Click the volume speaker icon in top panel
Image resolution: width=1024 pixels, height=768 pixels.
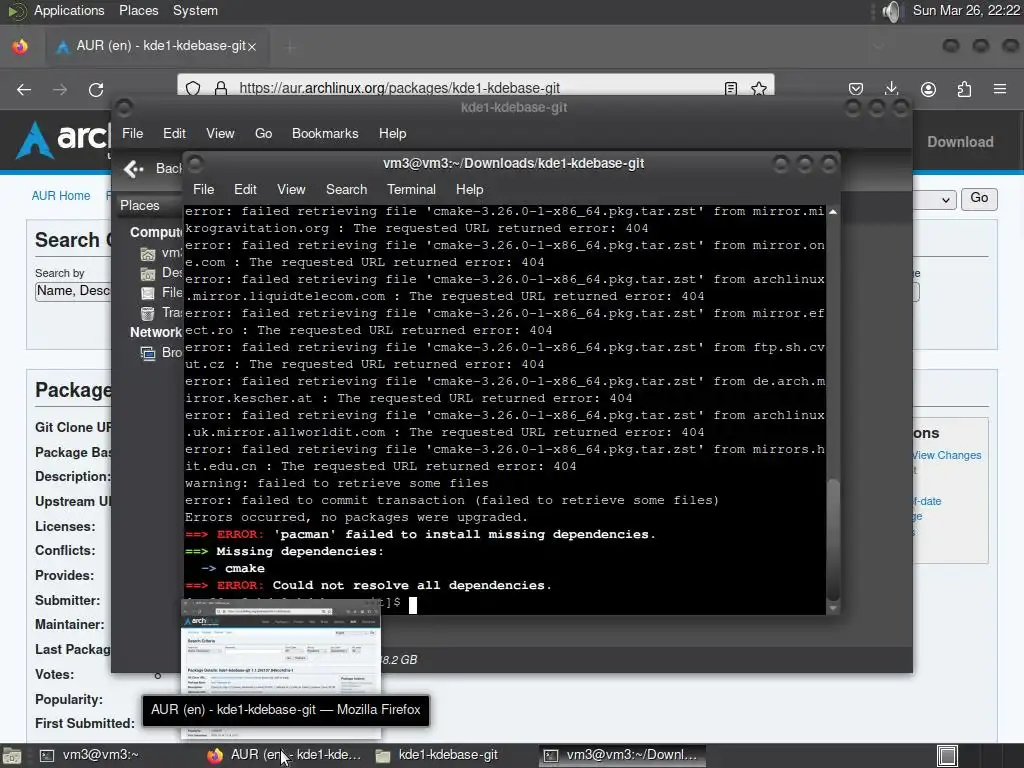(x=891, y=11)
